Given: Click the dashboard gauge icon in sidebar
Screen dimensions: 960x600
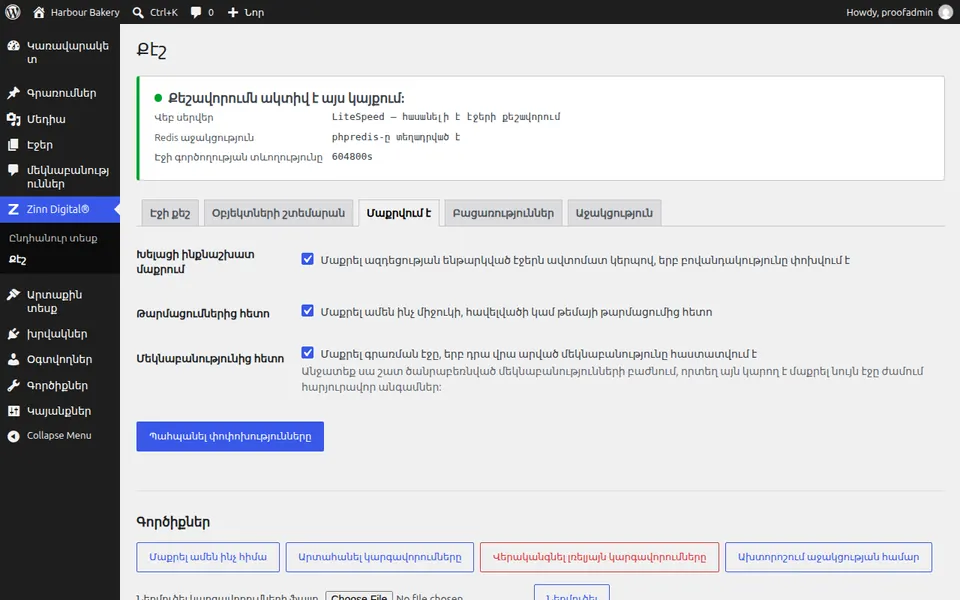Looking at the screenshot, I should coord(13,46).
